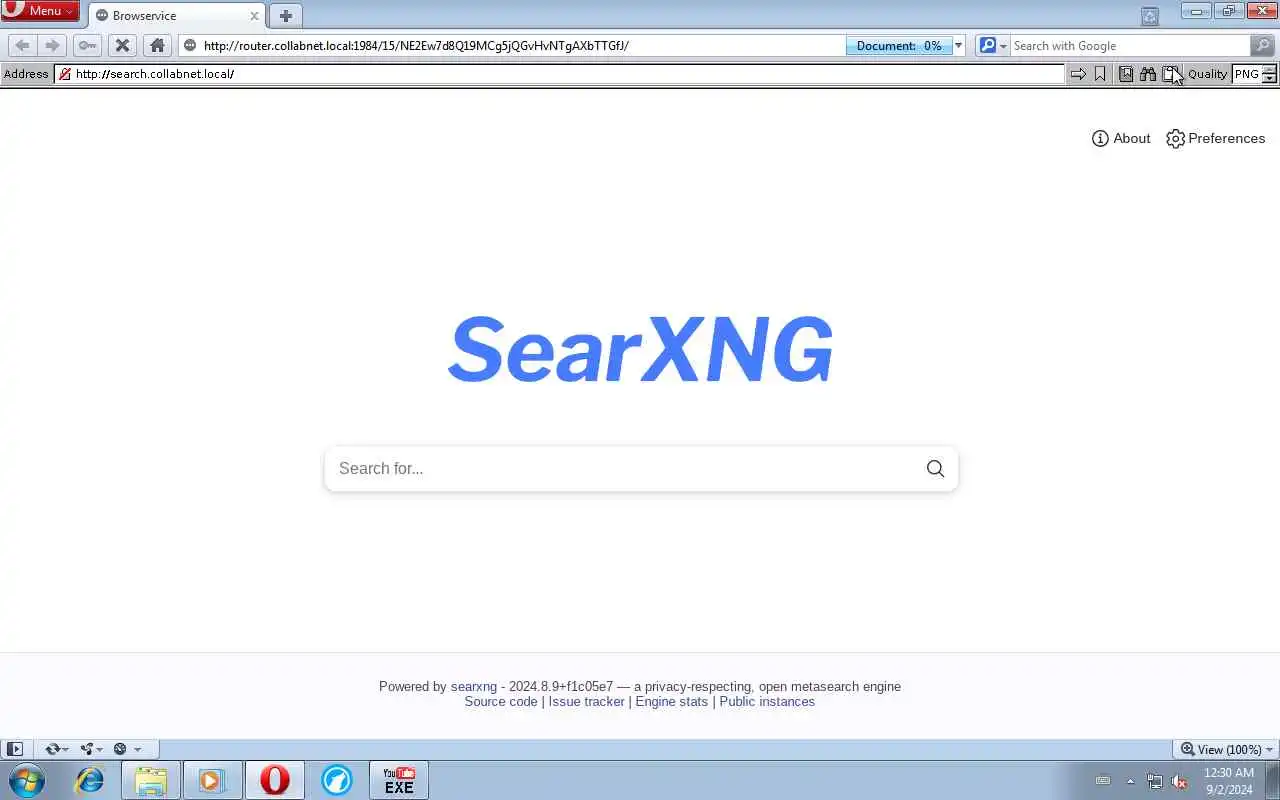Click the closed tabs trash icon
The width and height of the screenshot is (1280, 800).
(x=1150, y=16)
